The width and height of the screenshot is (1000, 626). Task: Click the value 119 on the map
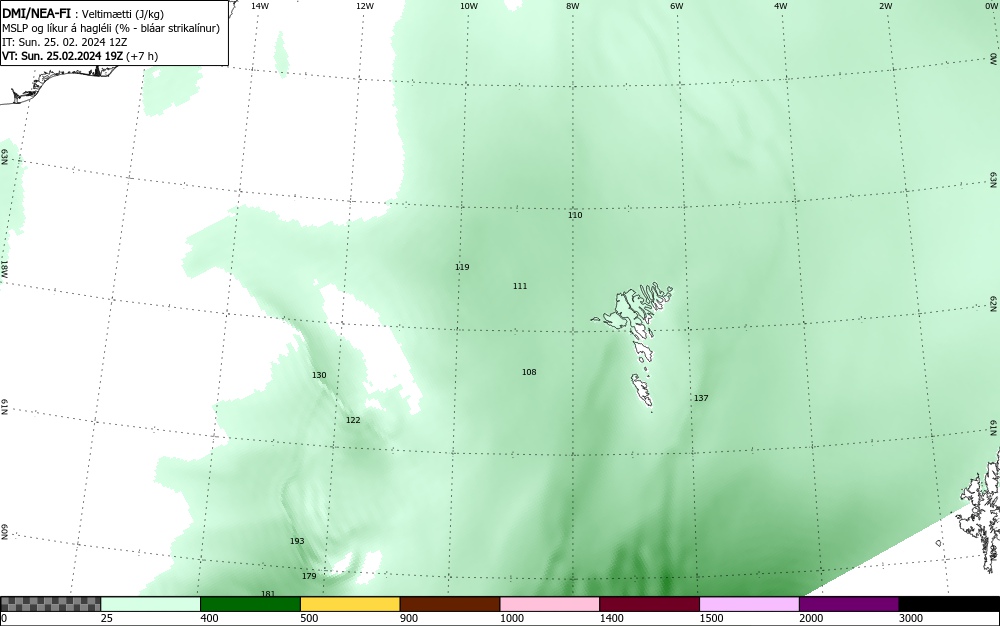(462, 267)
